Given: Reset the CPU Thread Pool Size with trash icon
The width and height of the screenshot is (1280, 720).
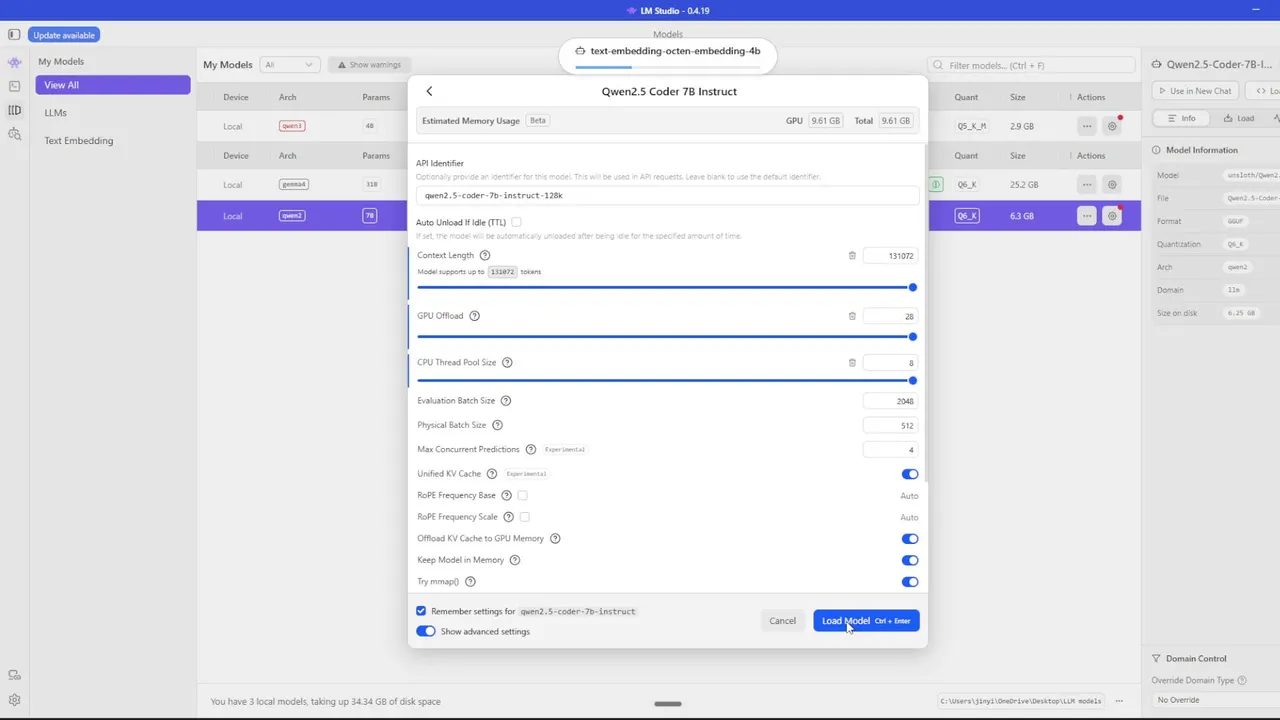Looking at the screenshot, I should [x=852, y=363].
